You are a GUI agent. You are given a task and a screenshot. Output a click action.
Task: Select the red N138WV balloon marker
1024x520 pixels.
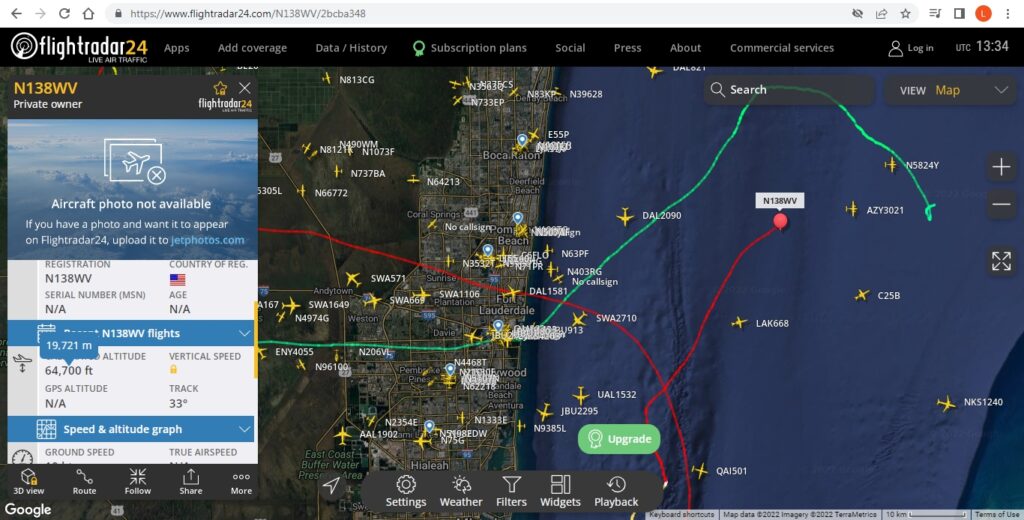point(780,221)
